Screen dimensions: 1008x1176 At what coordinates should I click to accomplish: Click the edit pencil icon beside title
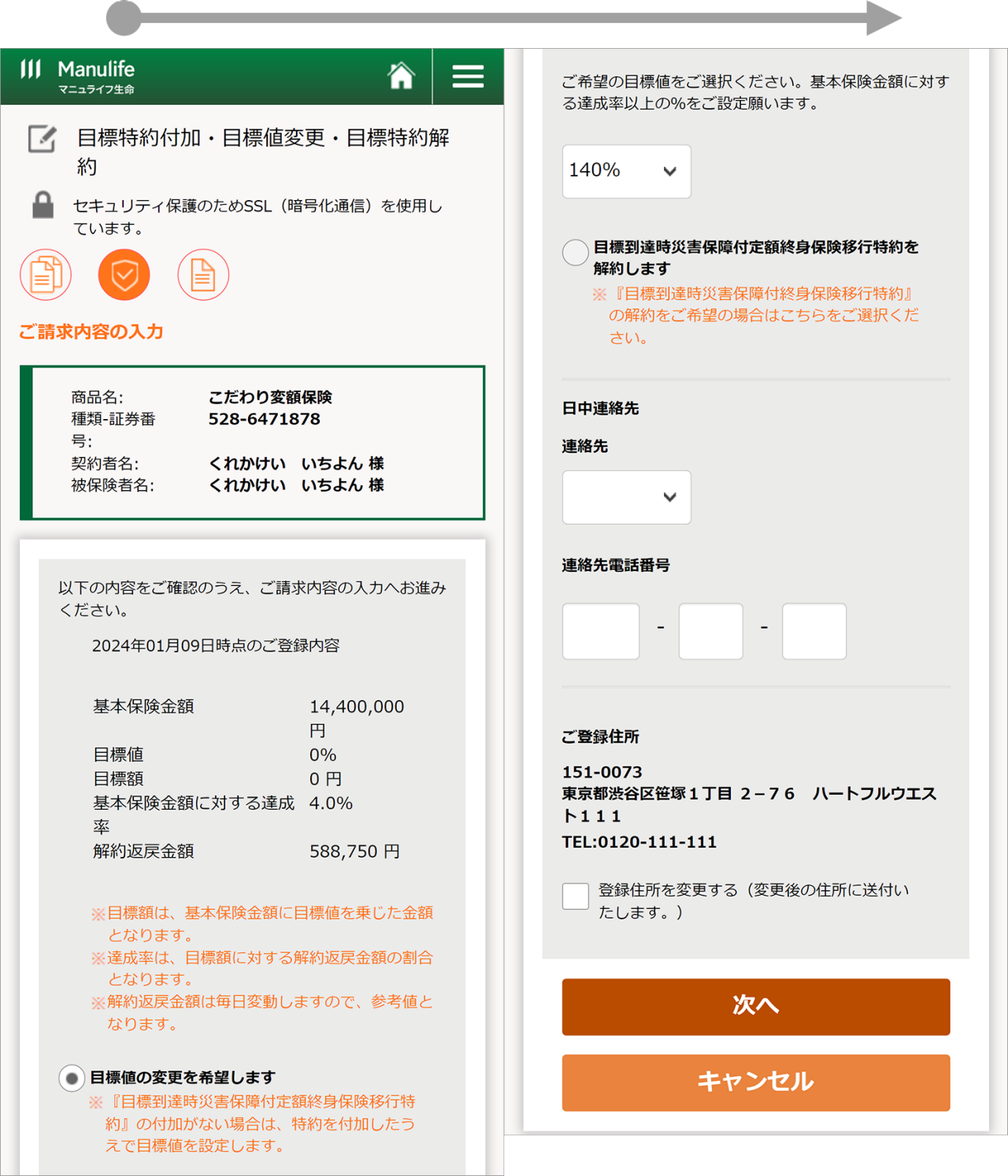[x=43, y=139]
